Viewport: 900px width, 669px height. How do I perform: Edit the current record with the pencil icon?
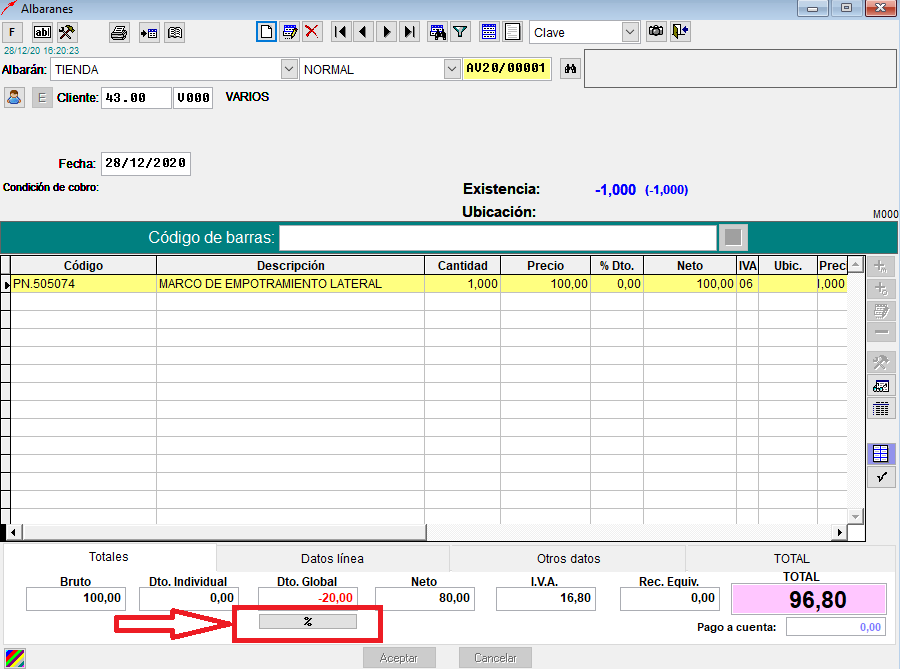coord(290,32)
